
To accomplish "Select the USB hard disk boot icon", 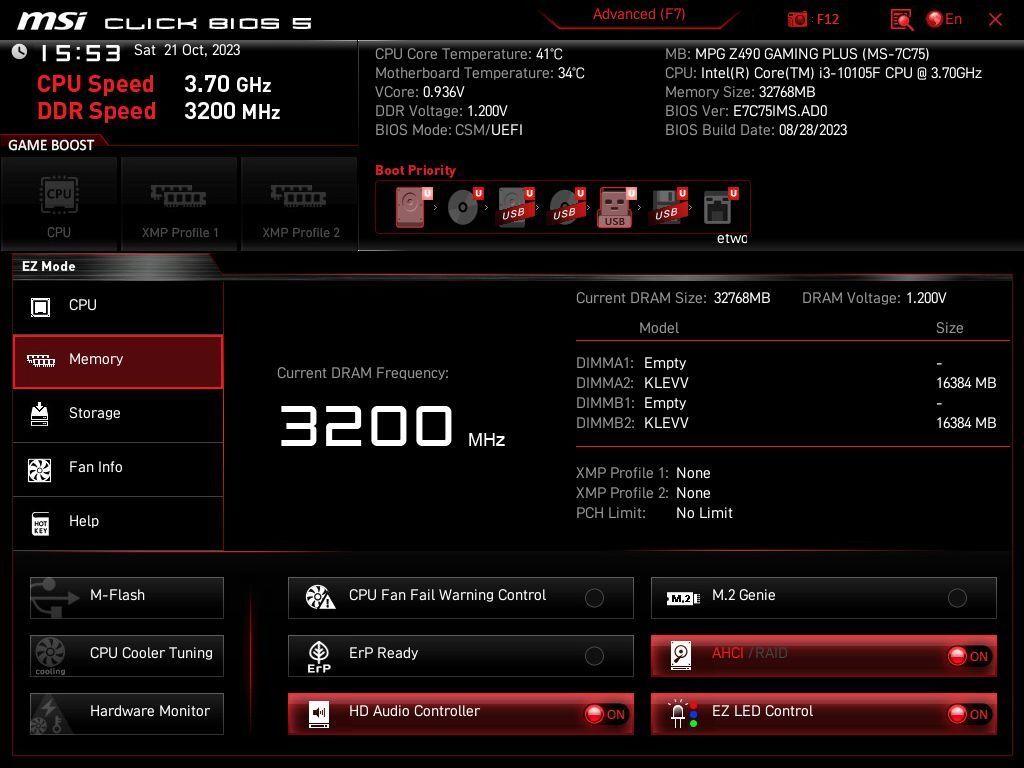I will tap(516, 207).
